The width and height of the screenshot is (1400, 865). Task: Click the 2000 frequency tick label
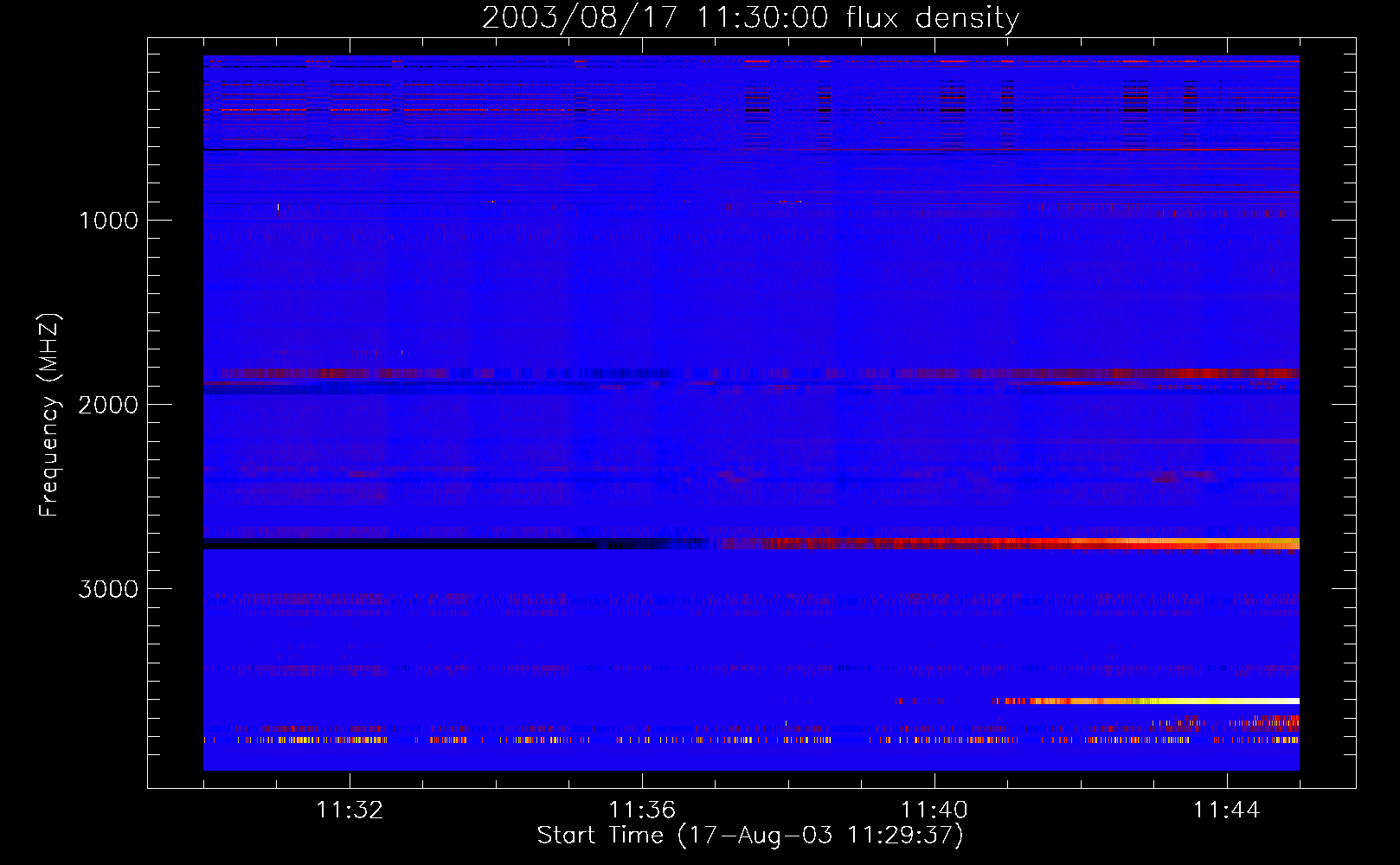(109, 405)
